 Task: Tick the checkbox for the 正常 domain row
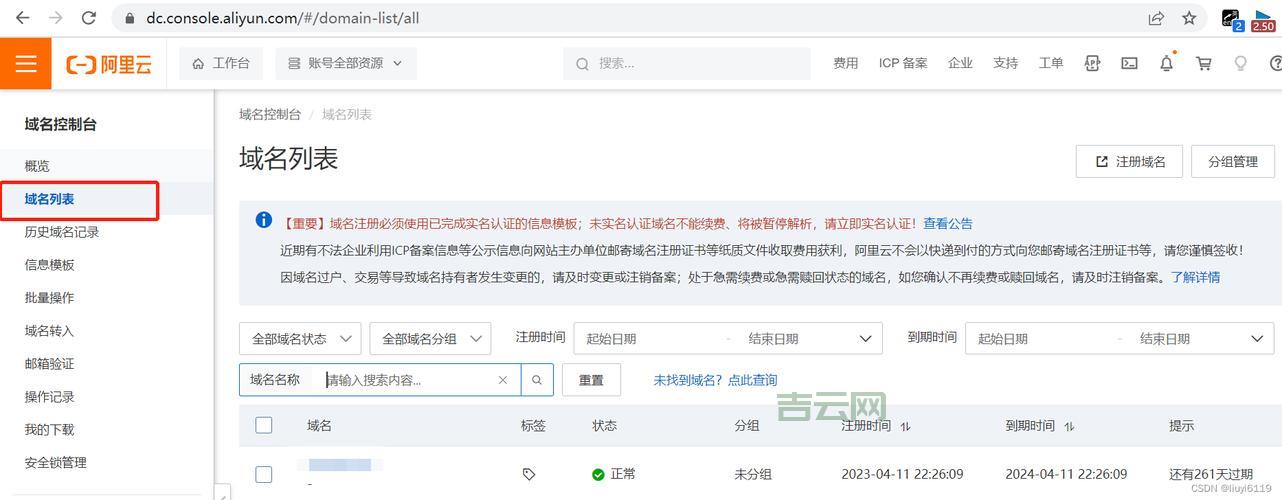pos(264,474)
